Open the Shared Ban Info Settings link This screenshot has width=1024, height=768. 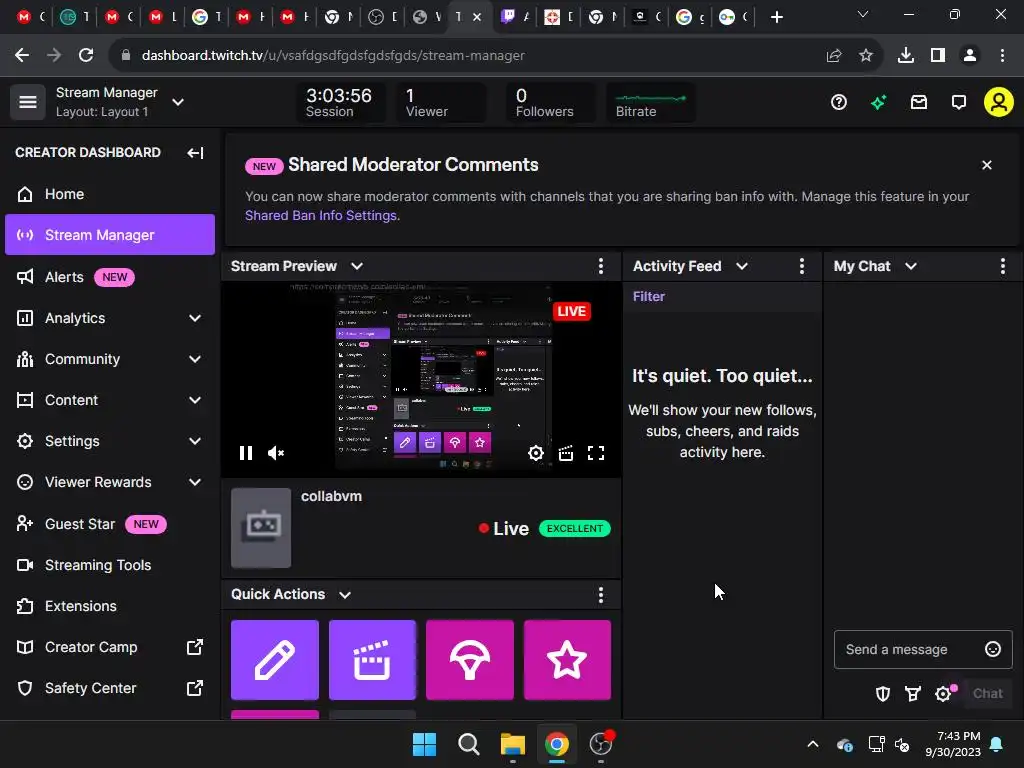(321, 216)
